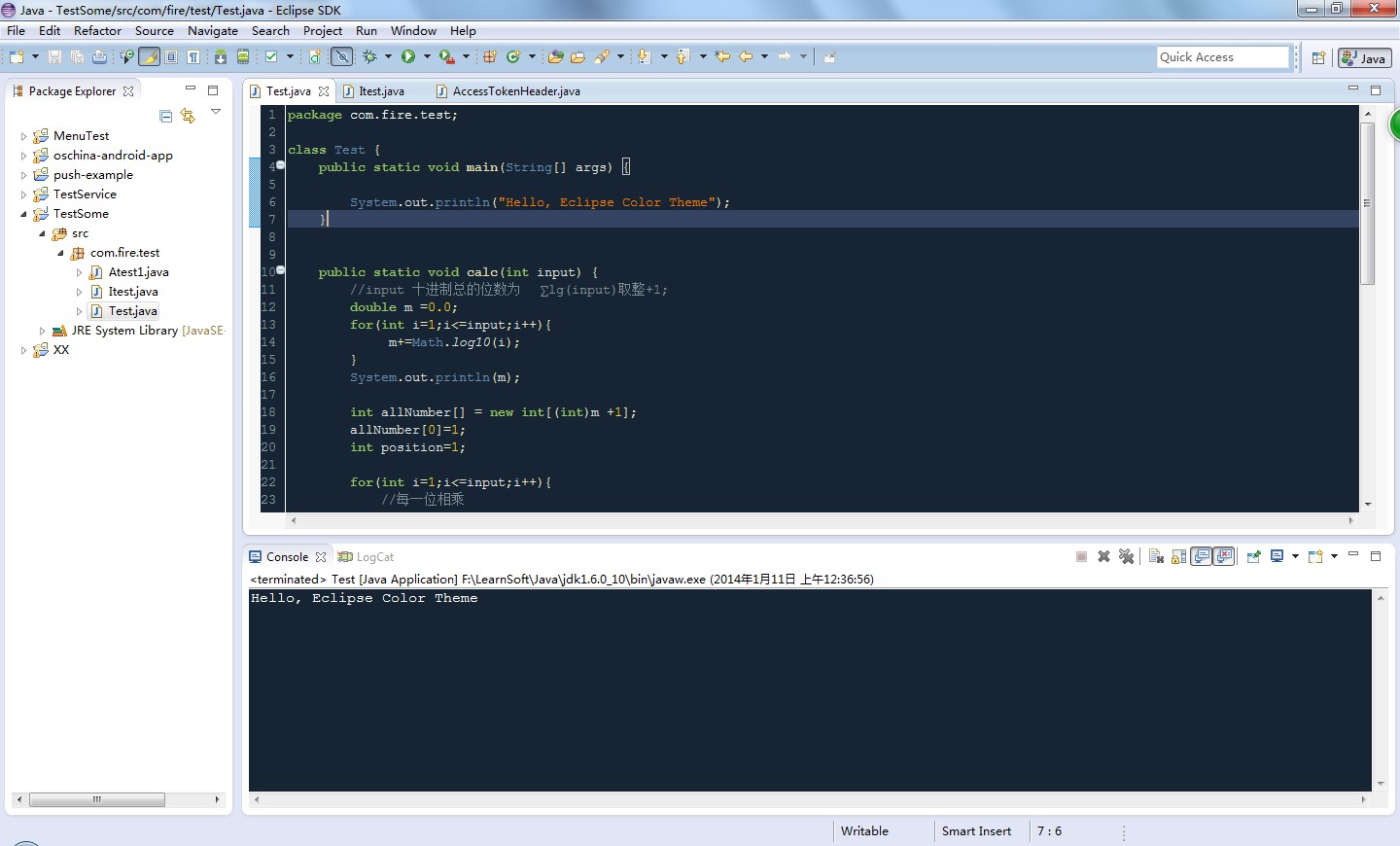Open the Debug dropdown arrow
This screenshot has width=1400, height=846.
pyautogui.click(x=388, y=56)
